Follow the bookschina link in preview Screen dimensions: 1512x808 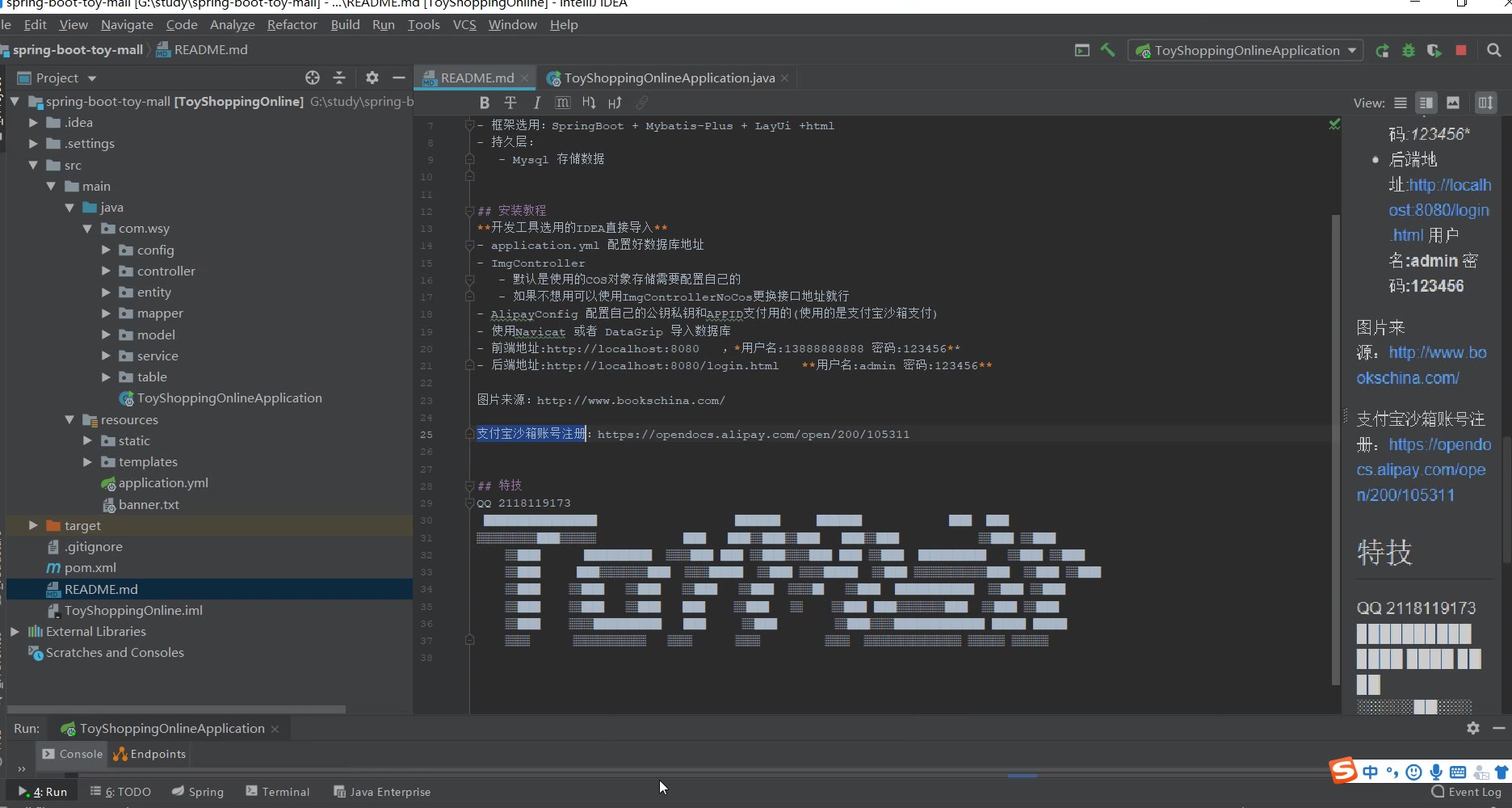[x=1422, y=365]
